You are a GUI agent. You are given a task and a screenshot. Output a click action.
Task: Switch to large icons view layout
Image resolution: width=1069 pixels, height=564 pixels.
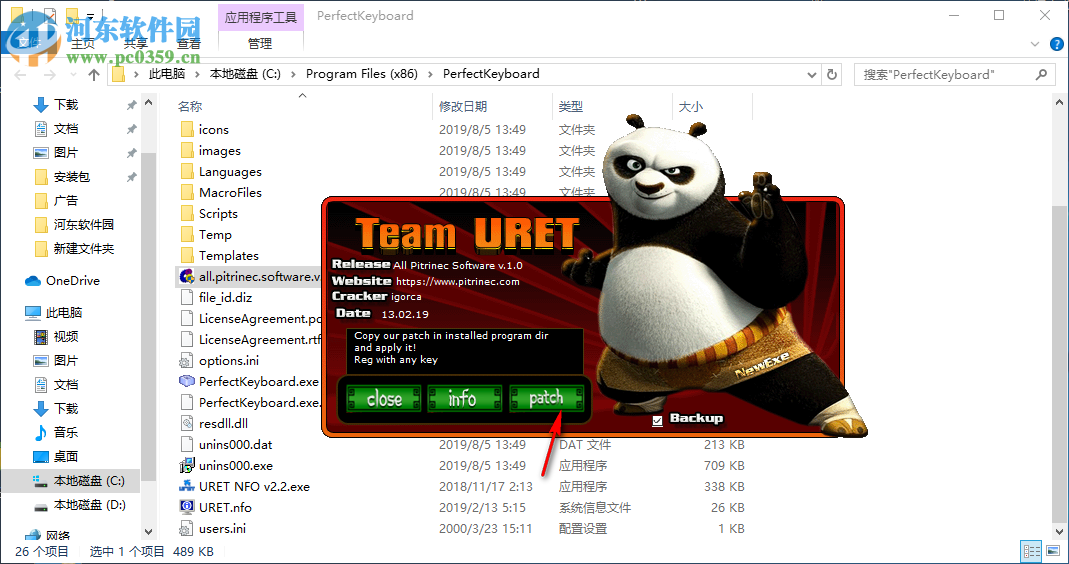(x=1053, y=551)
